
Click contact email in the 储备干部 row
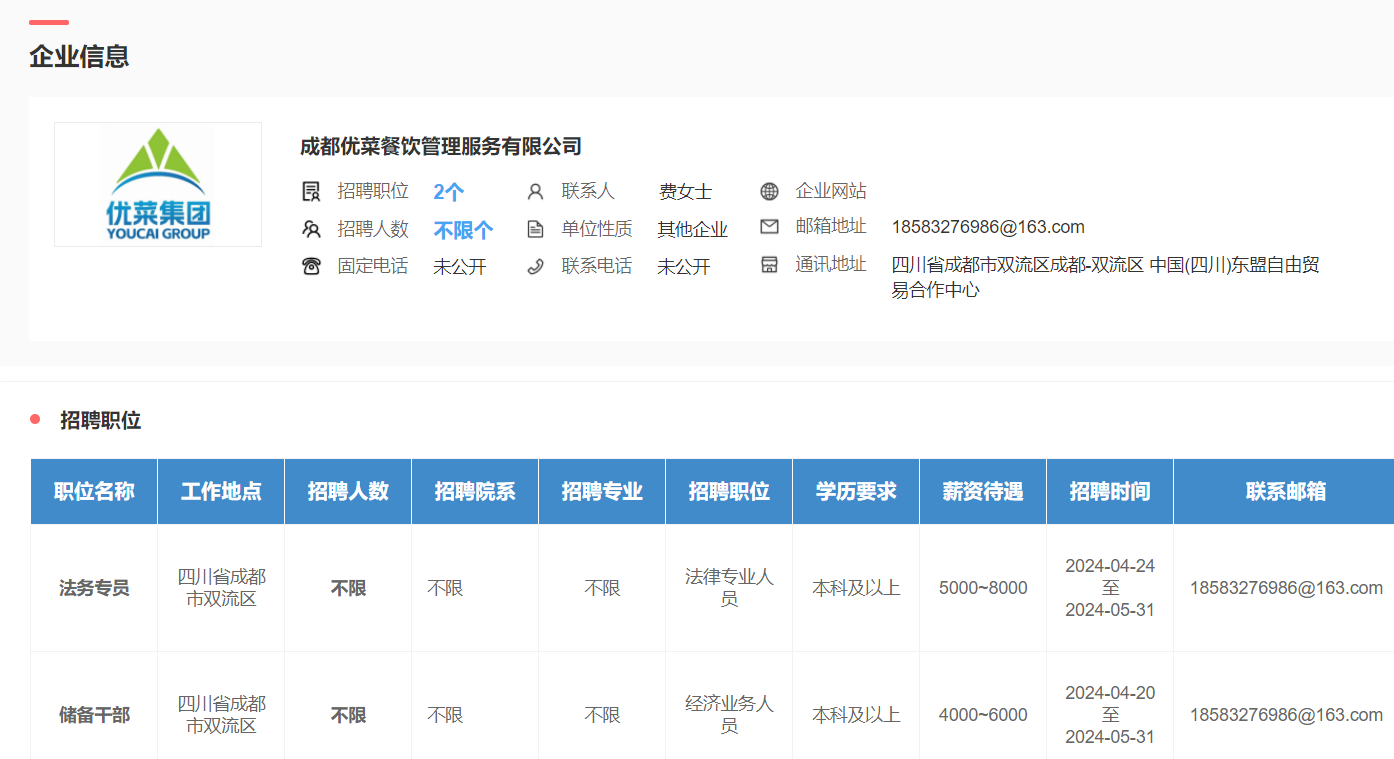point(1285,715)
